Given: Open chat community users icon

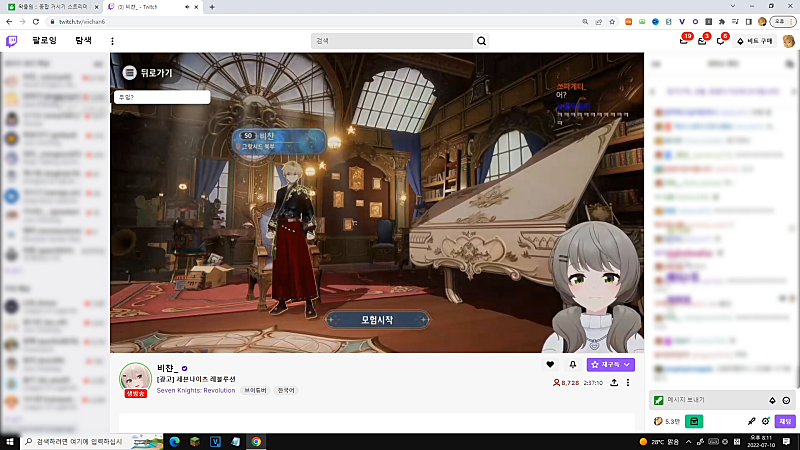Looking at the screenshot, I should [789, 64].
